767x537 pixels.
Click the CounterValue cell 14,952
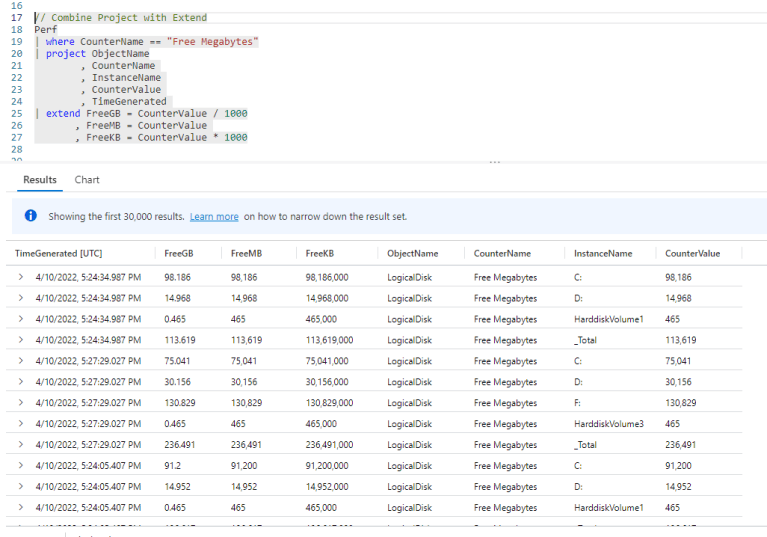tap(678, 487)
